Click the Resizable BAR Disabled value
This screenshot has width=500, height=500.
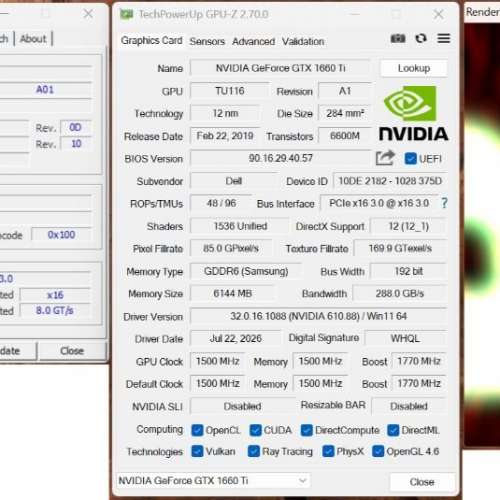point(409,406)
